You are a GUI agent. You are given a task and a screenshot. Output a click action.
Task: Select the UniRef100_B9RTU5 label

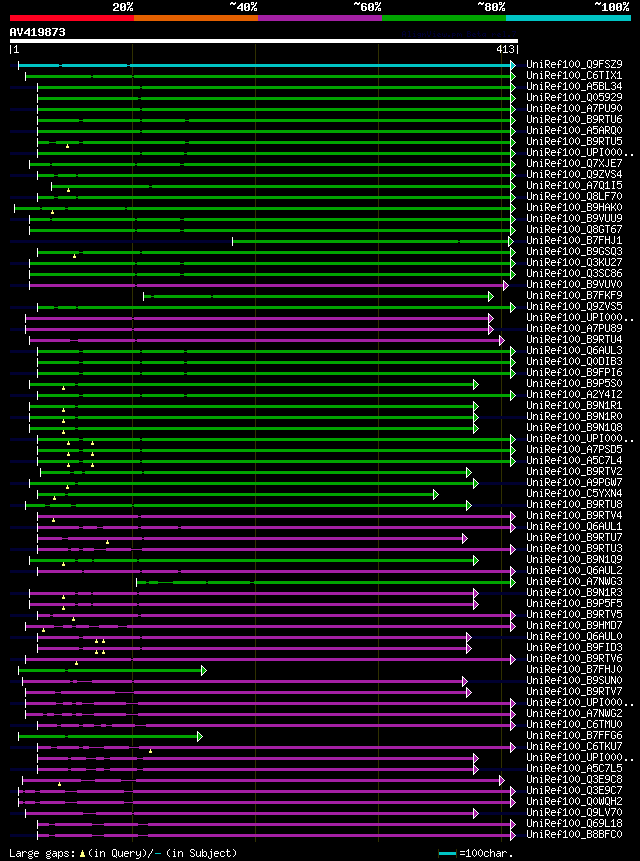[574, 142]
